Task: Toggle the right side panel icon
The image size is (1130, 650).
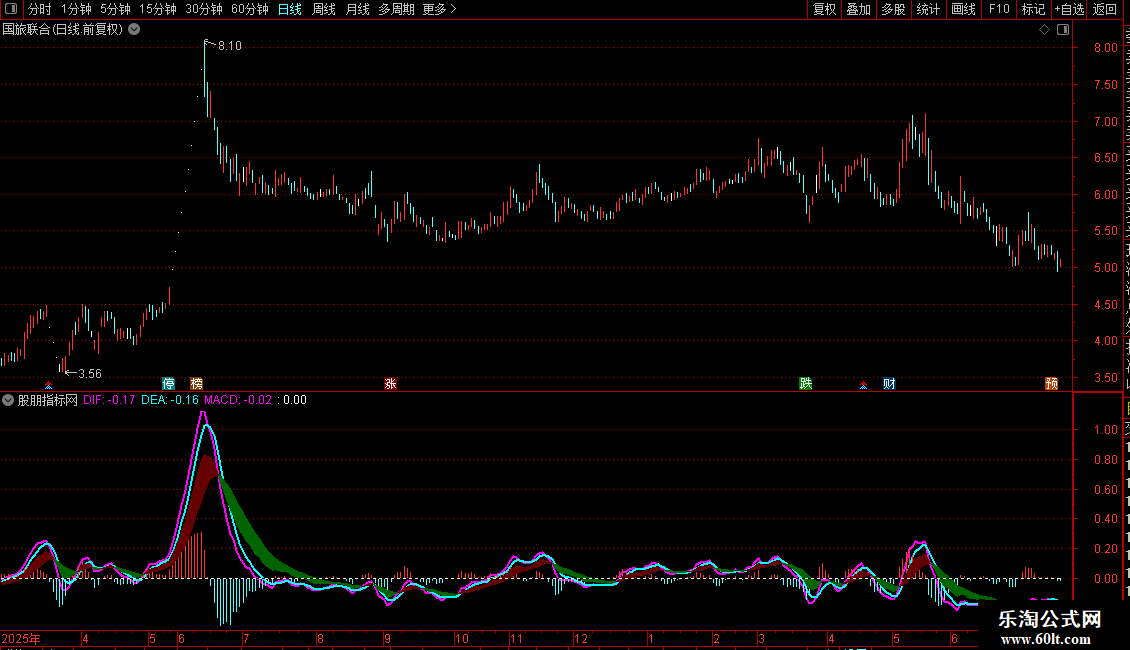Action: 1063,30
